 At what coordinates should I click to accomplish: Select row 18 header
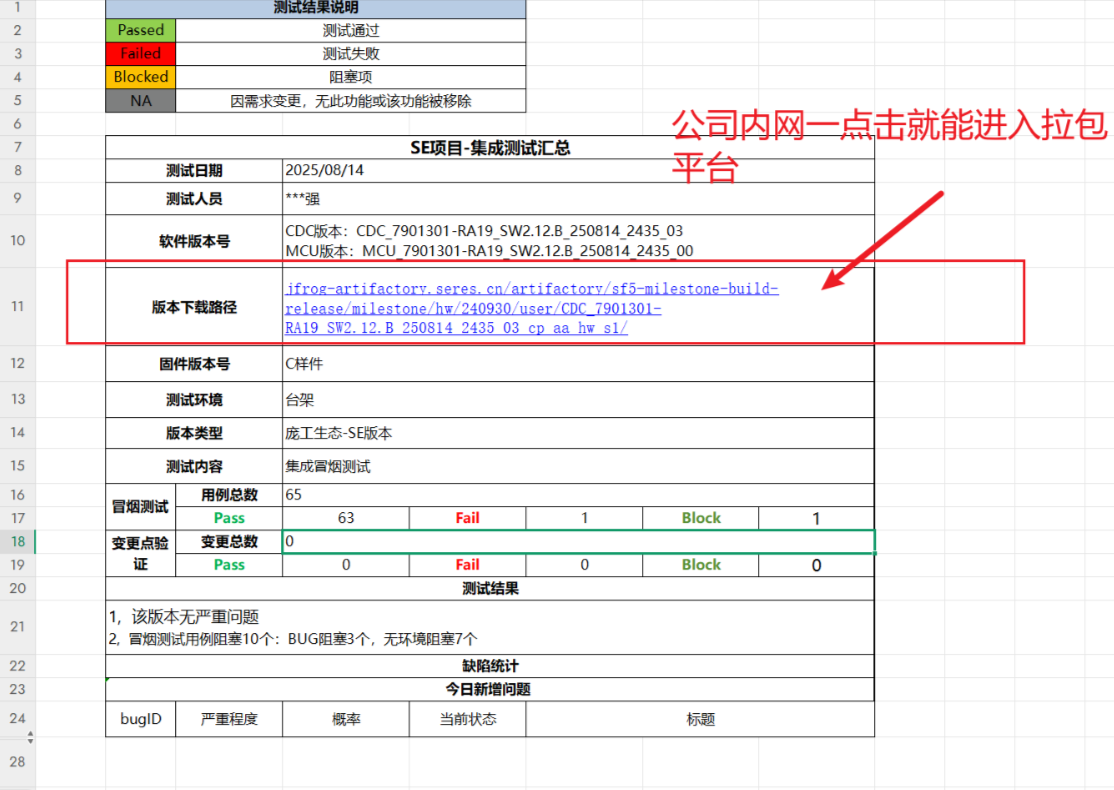18,541
